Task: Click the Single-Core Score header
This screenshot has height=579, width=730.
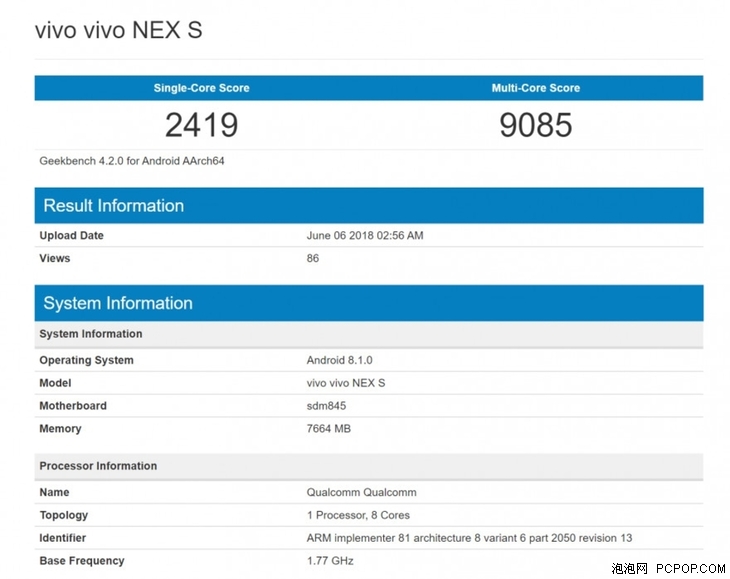Action: tap(202, 88)
